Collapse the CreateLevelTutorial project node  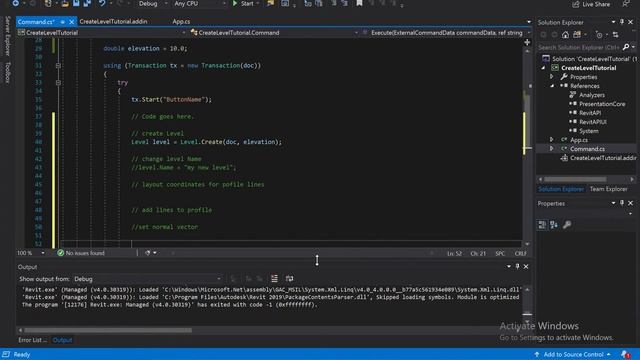[543, 68]
